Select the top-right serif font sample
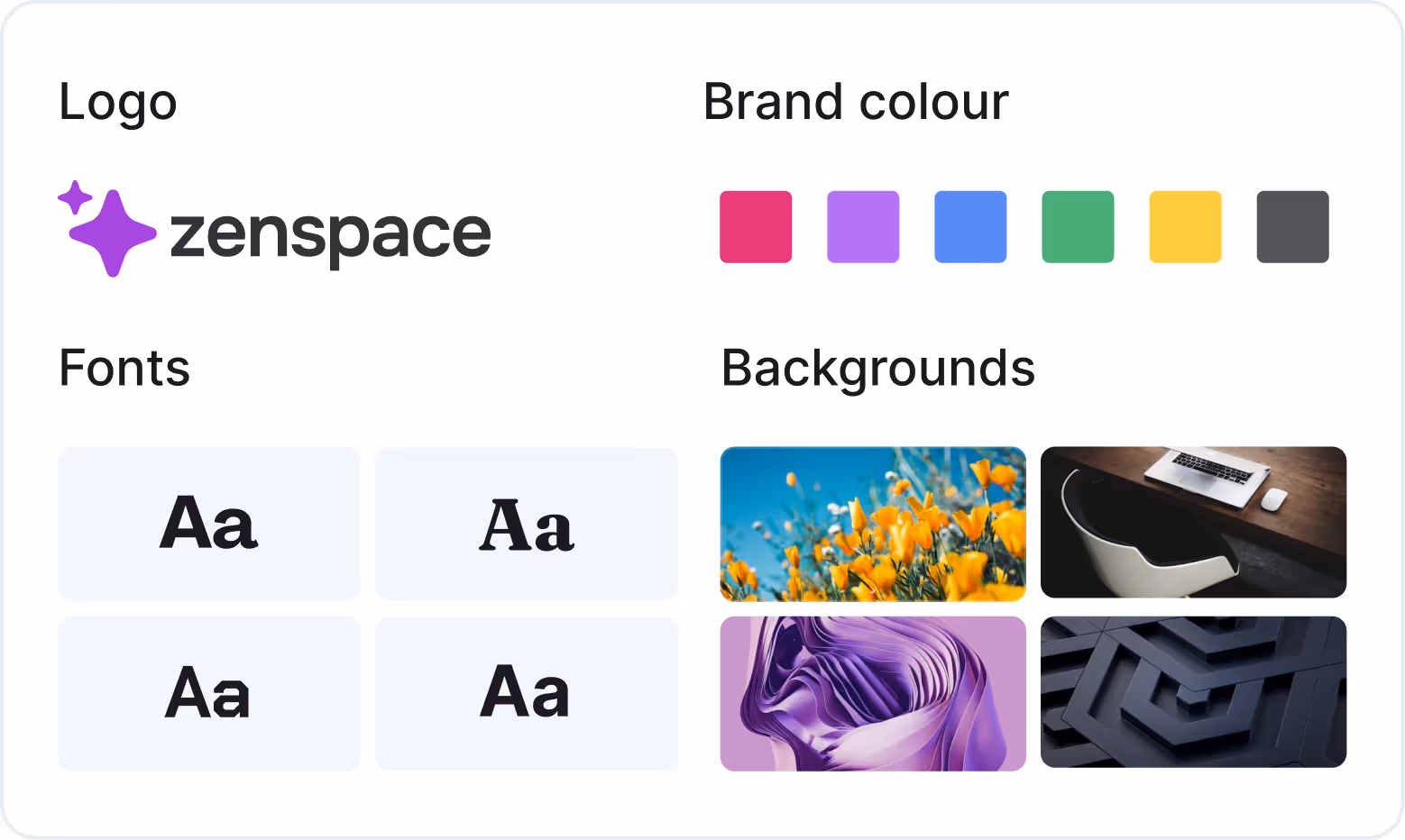The image size is (1405, 840). [527, 524]
